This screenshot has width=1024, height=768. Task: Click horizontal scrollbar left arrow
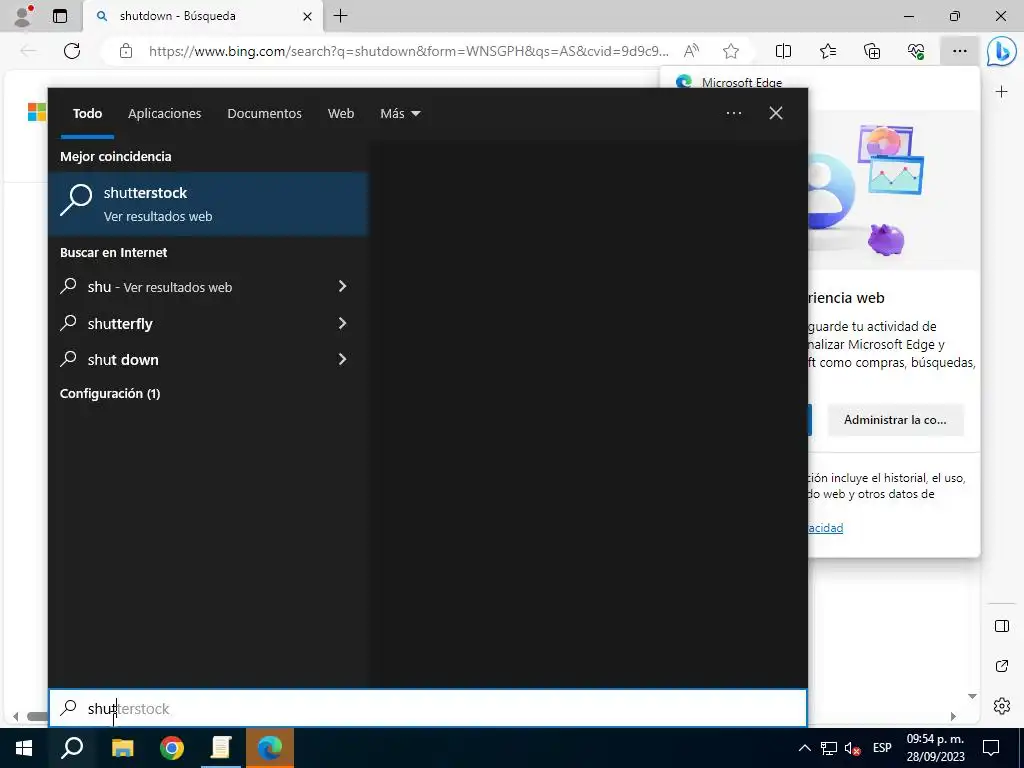[x=16, y=716]
